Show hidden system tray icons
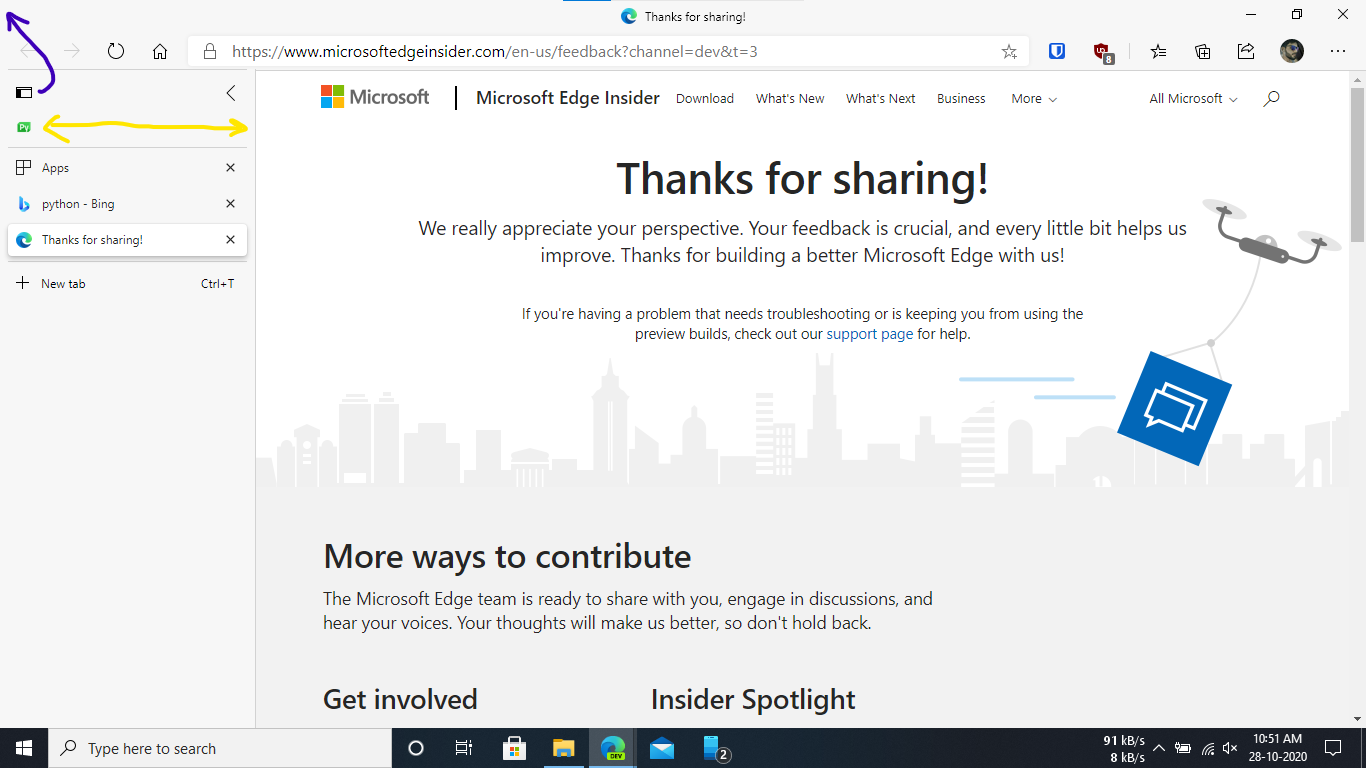 point(1158,748)
